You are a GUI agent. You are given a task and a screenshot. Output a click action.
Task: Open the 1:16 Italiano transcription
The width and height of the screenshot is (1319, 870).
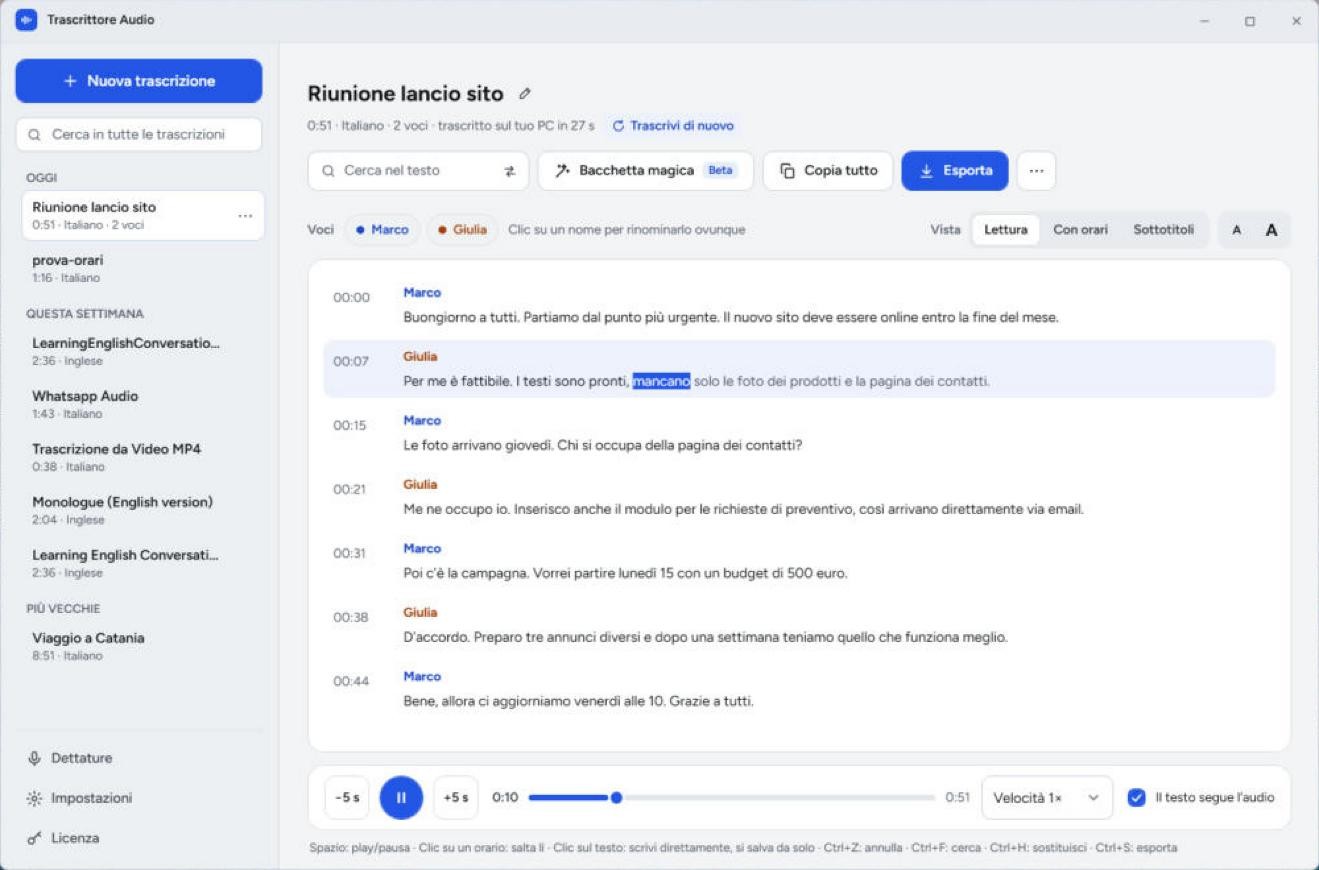click(x=143, y=268)
